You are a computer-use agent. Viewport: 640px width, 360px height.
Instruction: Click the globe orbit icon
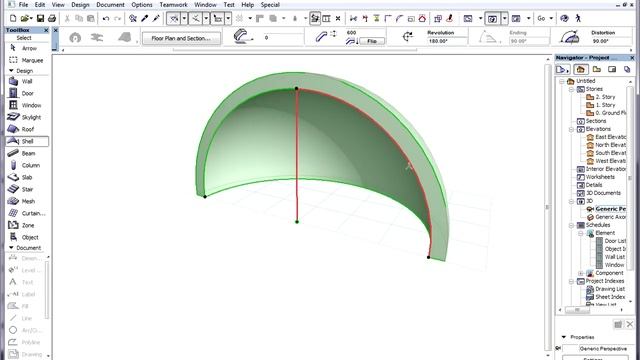564,18
